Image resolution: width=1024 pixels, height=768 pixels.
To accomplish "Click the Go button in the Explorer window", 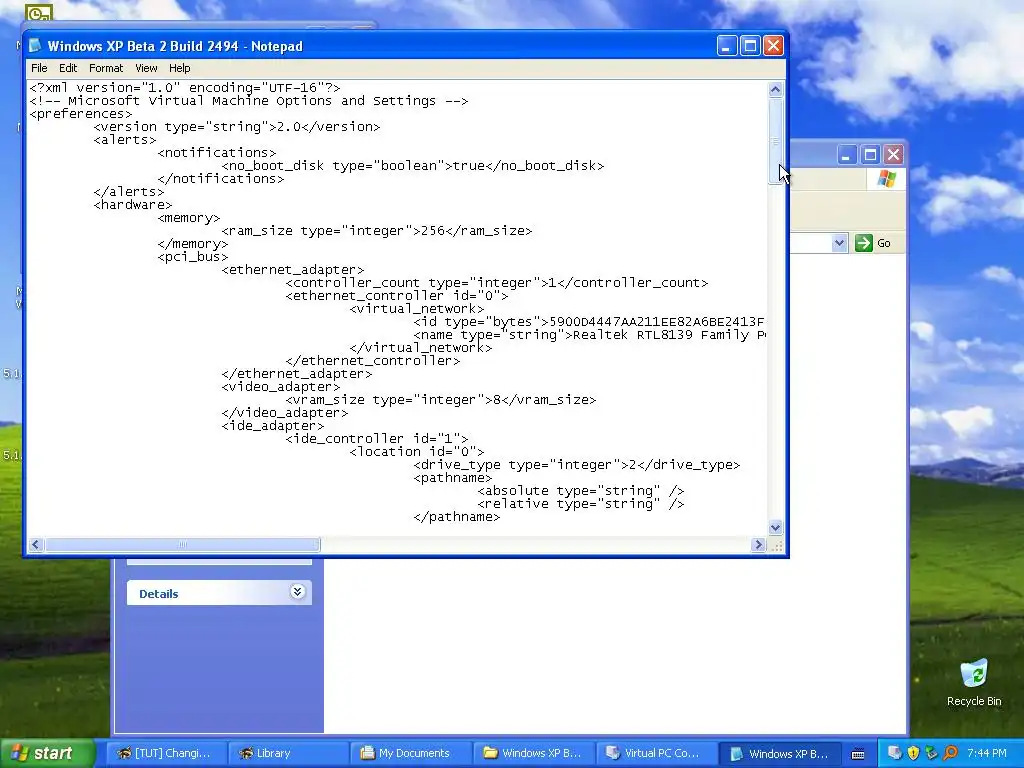I will coord(873,243).
